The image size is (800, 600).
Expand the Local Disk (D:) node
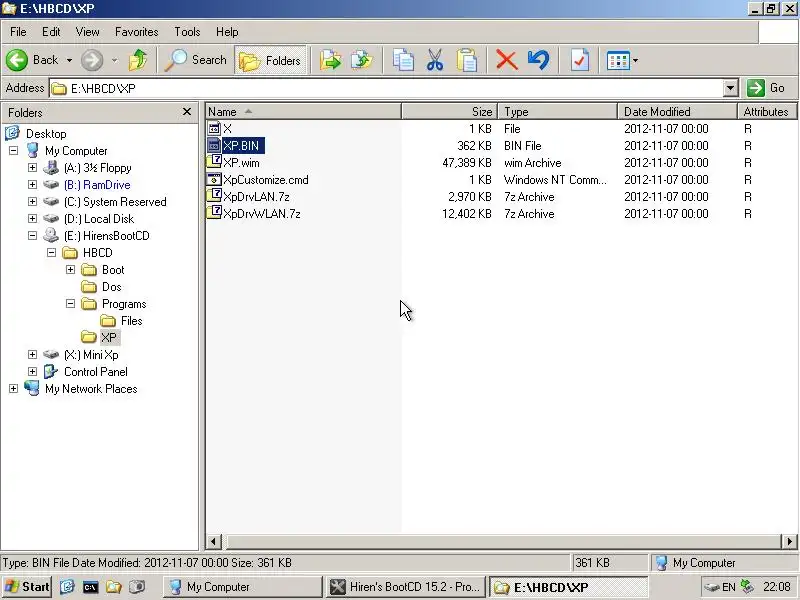[32, 218]
